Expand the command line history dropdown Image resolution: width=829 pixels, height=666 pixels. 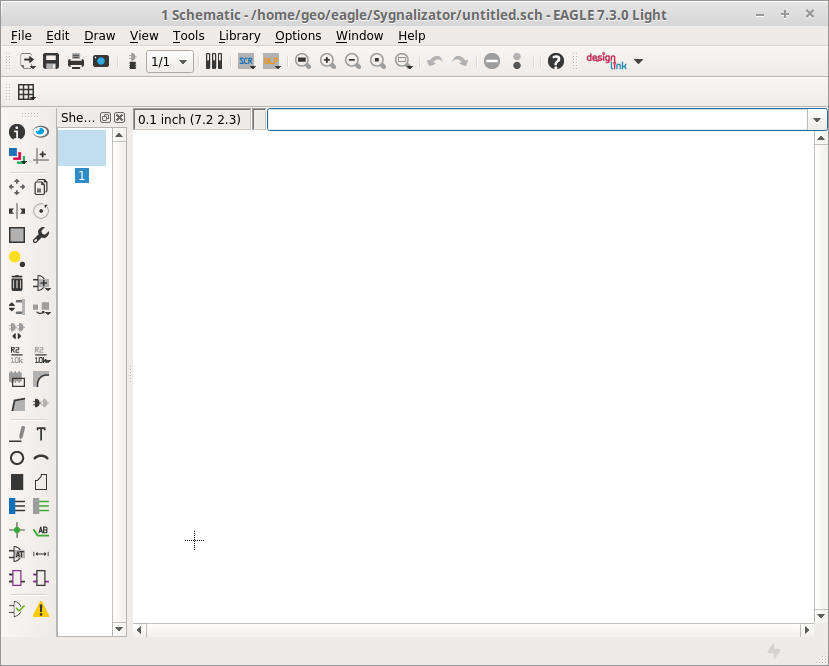817,120
